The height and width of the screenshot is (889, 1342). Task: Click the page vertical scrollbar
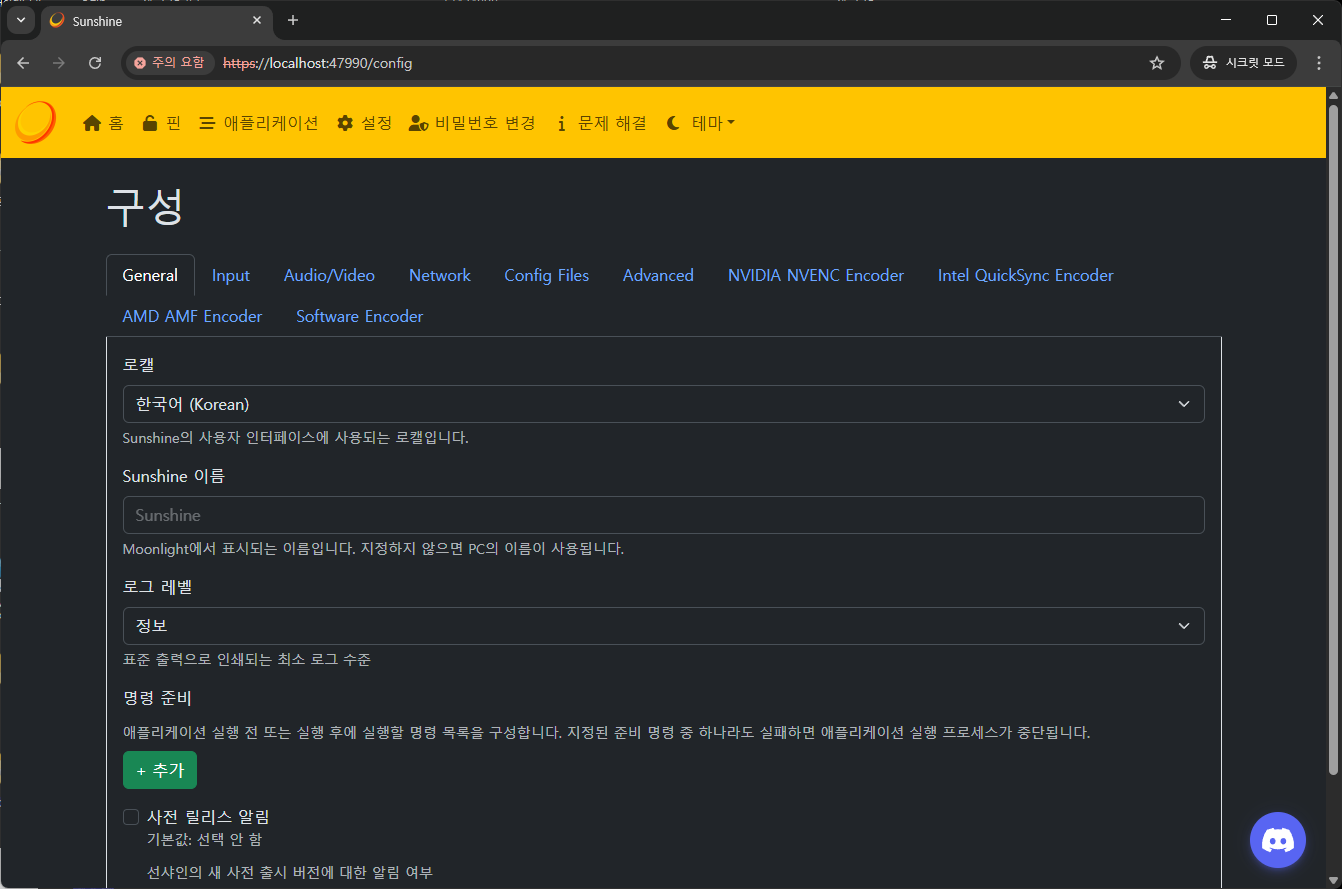pos(1333,440)
